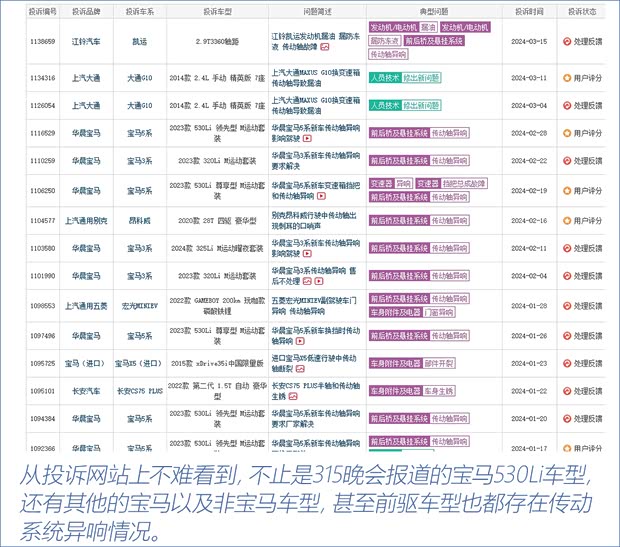620x547 pixels.
Task: Click the 处理反馈 status icon in row 1098553
Action: coord(567,306)
